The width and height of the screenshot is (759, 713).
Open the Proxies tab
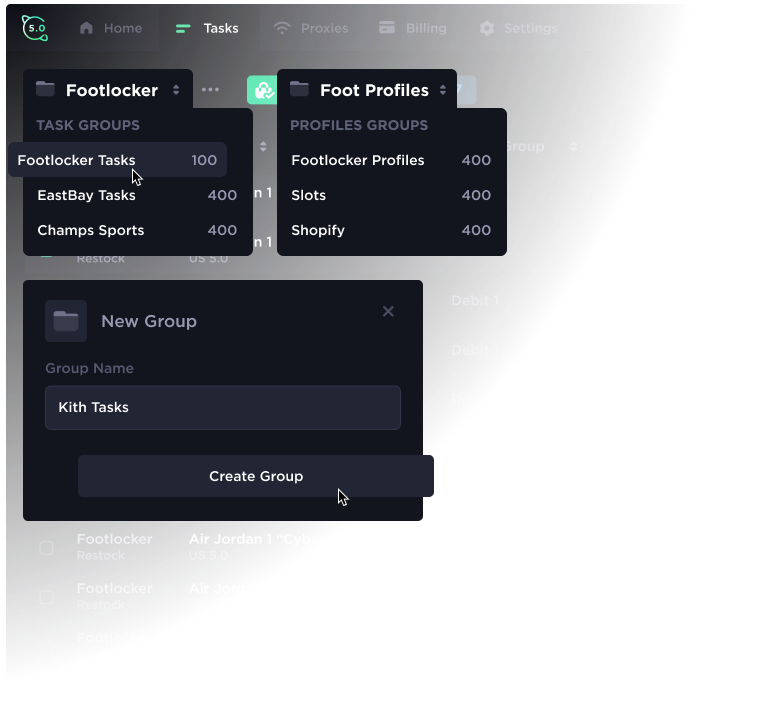coord(311,28)
